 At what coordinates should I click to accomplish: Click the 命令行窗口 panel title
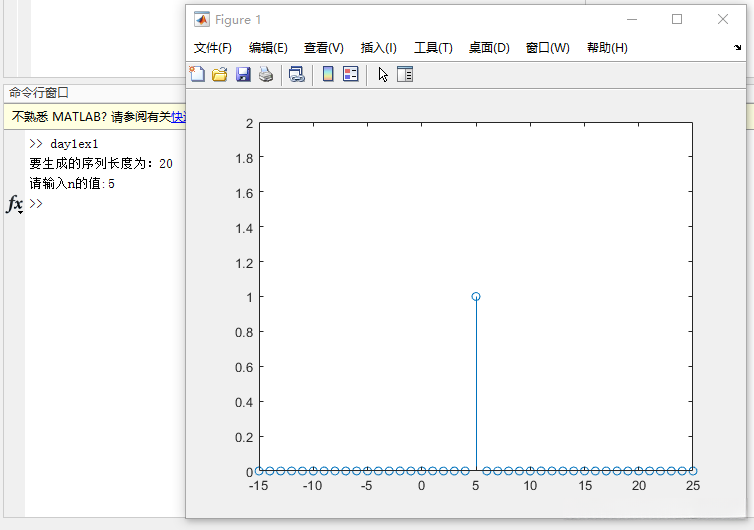click(38, 92)
